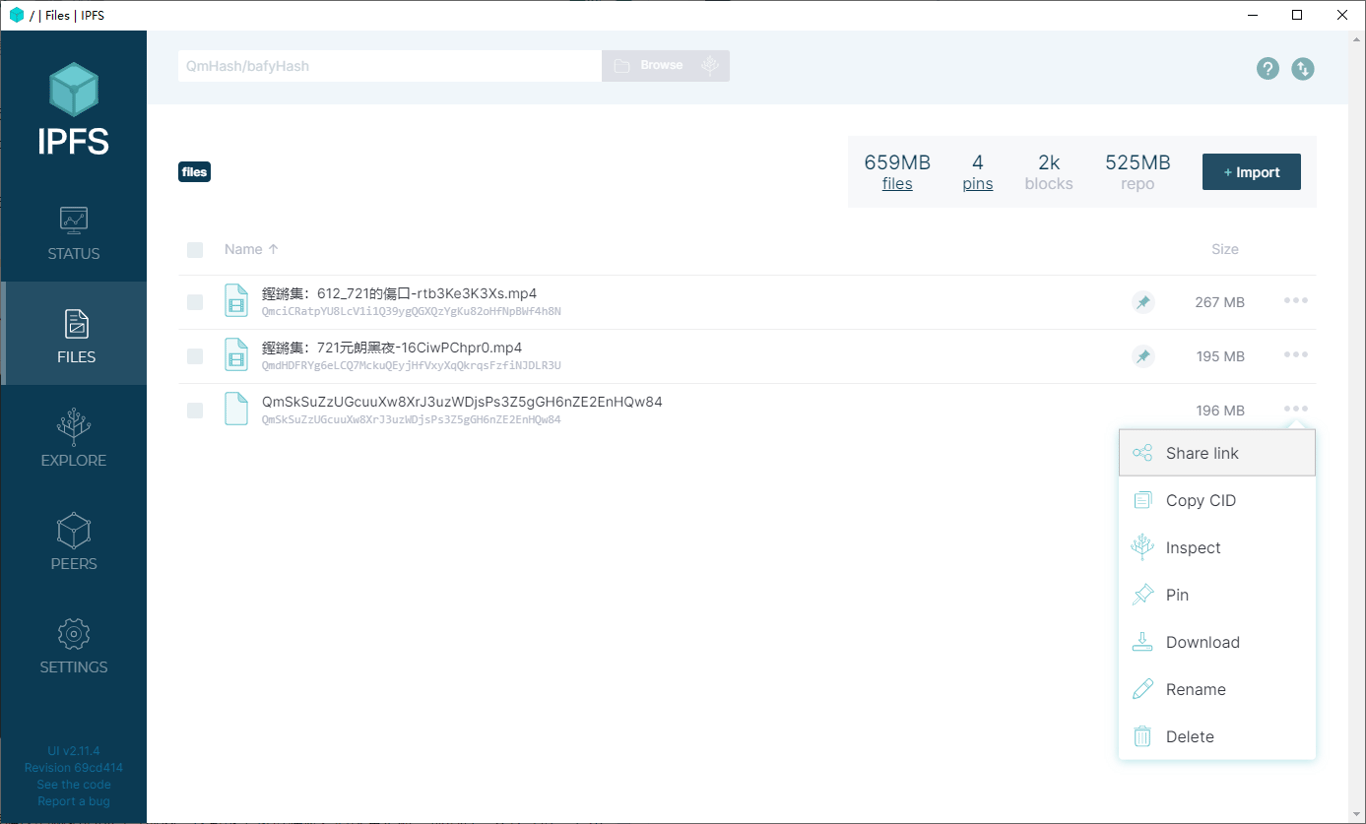Click pin icon for 612_721 video

1143,302
